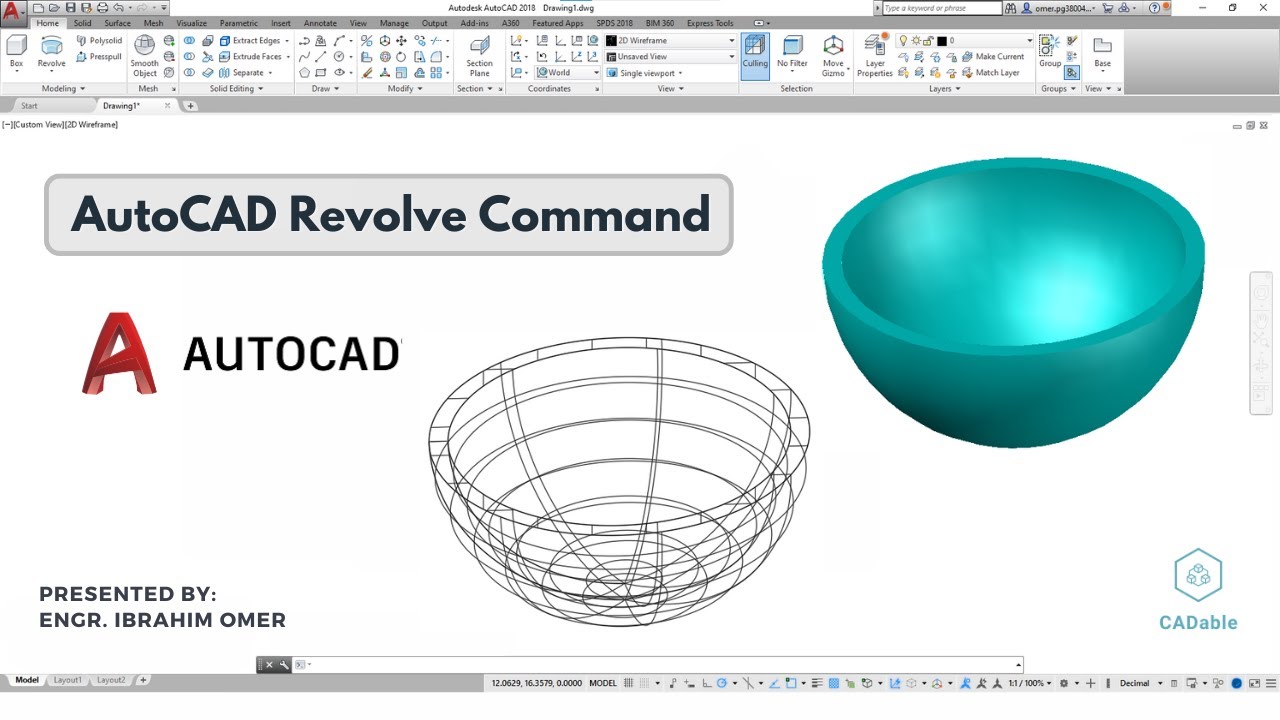The width and height of the screenshot is (1280, 720).
Task: Expand the Solid Editing panel
Action: click(x=236, y=89)
